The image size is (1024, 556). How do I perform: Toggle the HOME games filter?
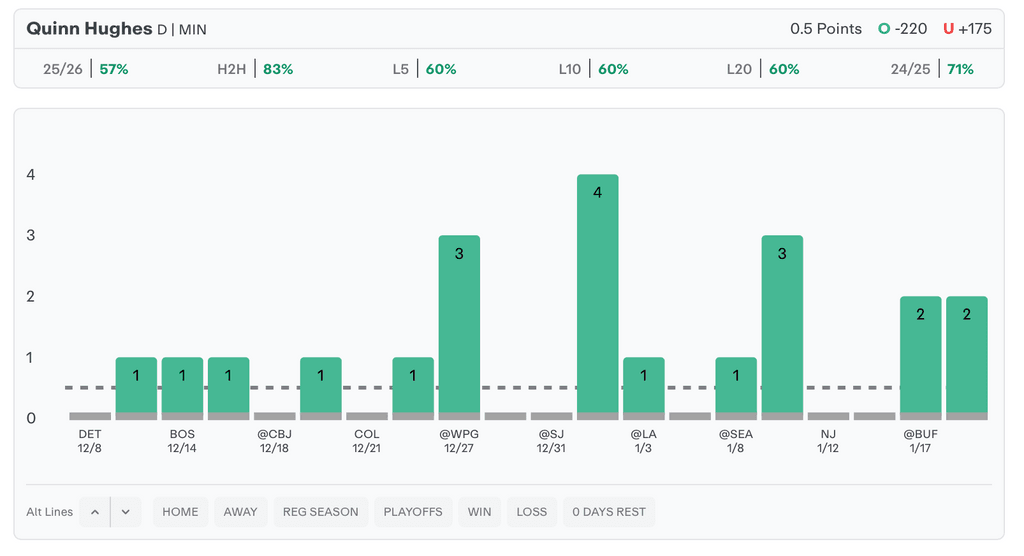click(x=180, y=512)
